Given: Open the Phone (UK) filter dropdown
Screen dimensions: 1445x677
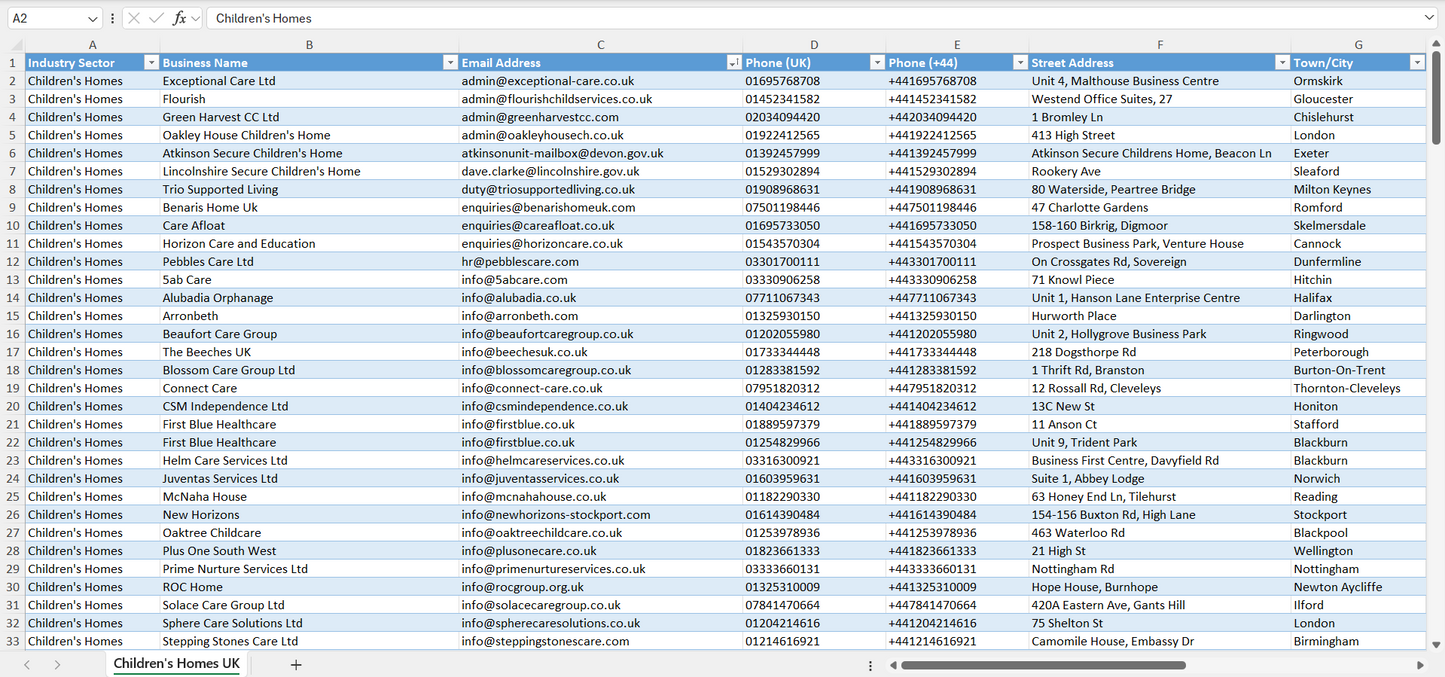Looking at the screenshot, I should 877,62.
